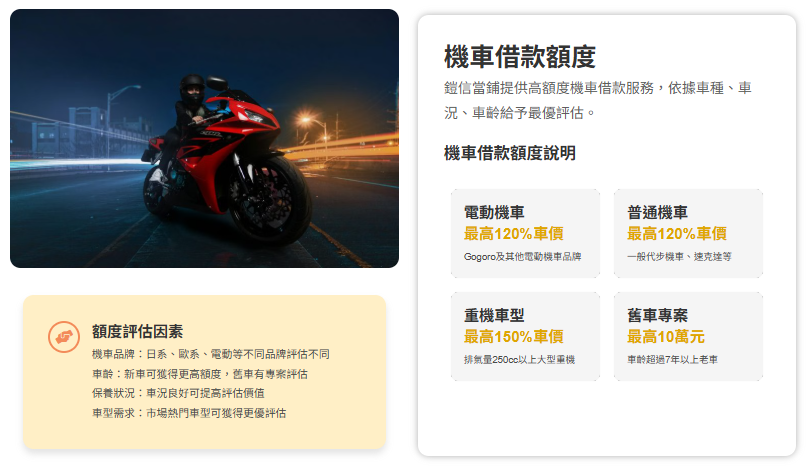This screenshot has height=468, width=809.
Task: Click the Gogoro及其他電動機車品牌 description
Action: (523, 256)
